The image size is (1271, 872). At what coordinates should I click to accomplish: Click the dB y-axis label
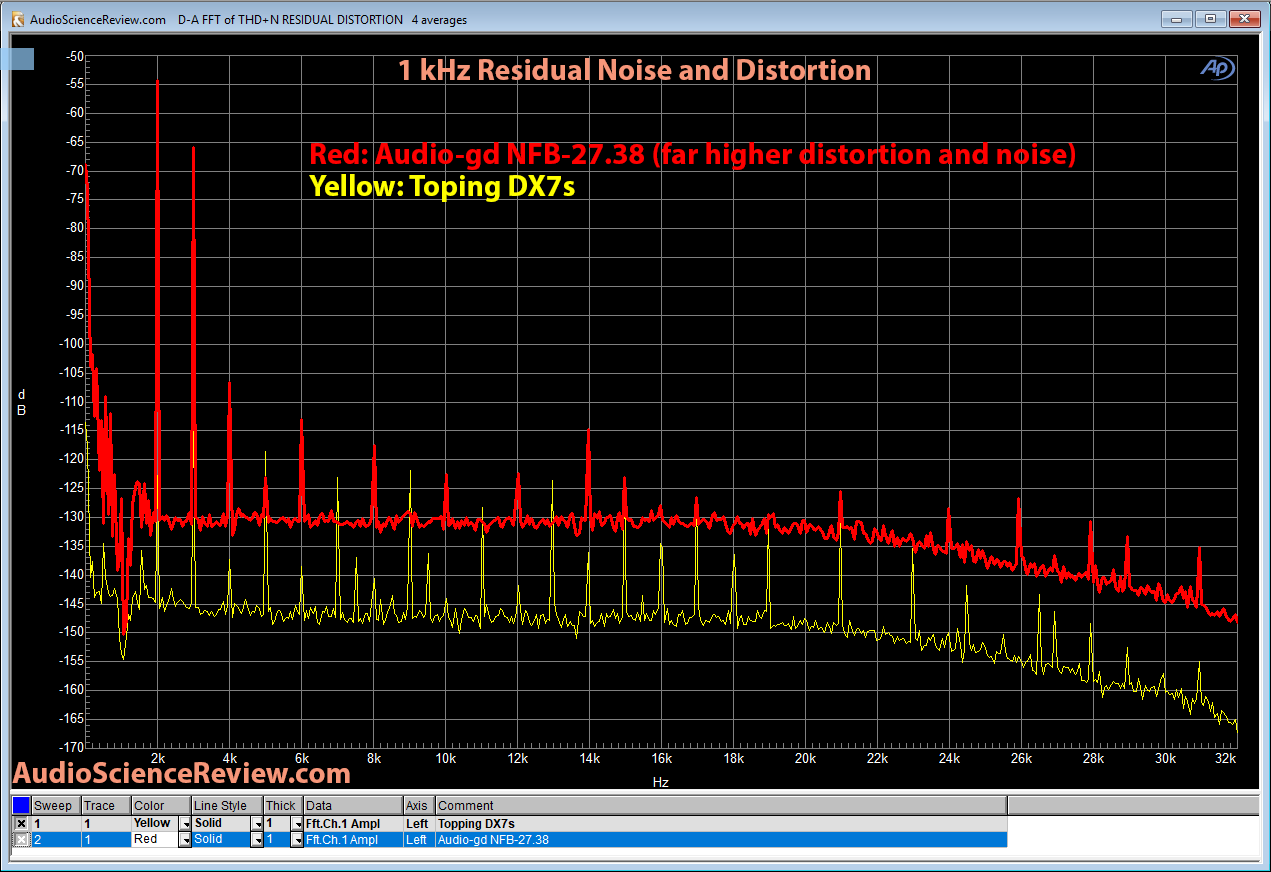tap(21, 402)
